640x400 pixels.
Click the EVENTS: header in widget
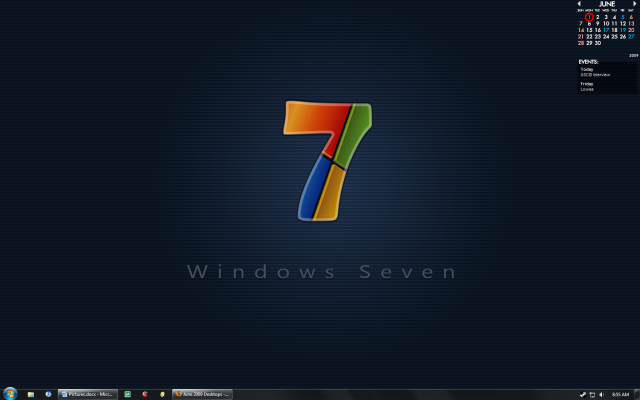[588, 62]
